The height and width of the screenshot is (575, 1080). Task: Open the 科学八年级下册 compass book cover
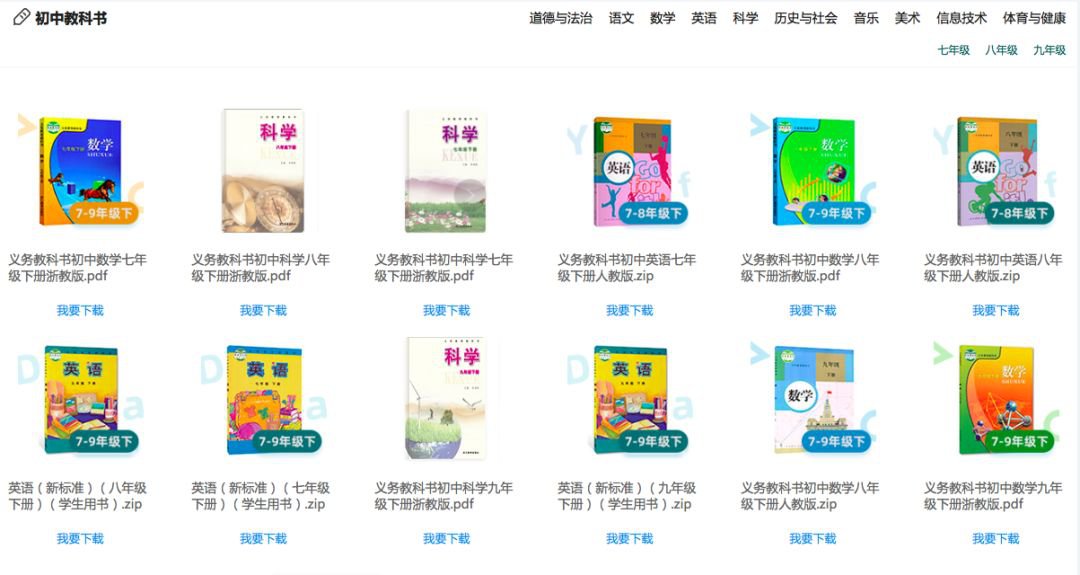(263, 171)
